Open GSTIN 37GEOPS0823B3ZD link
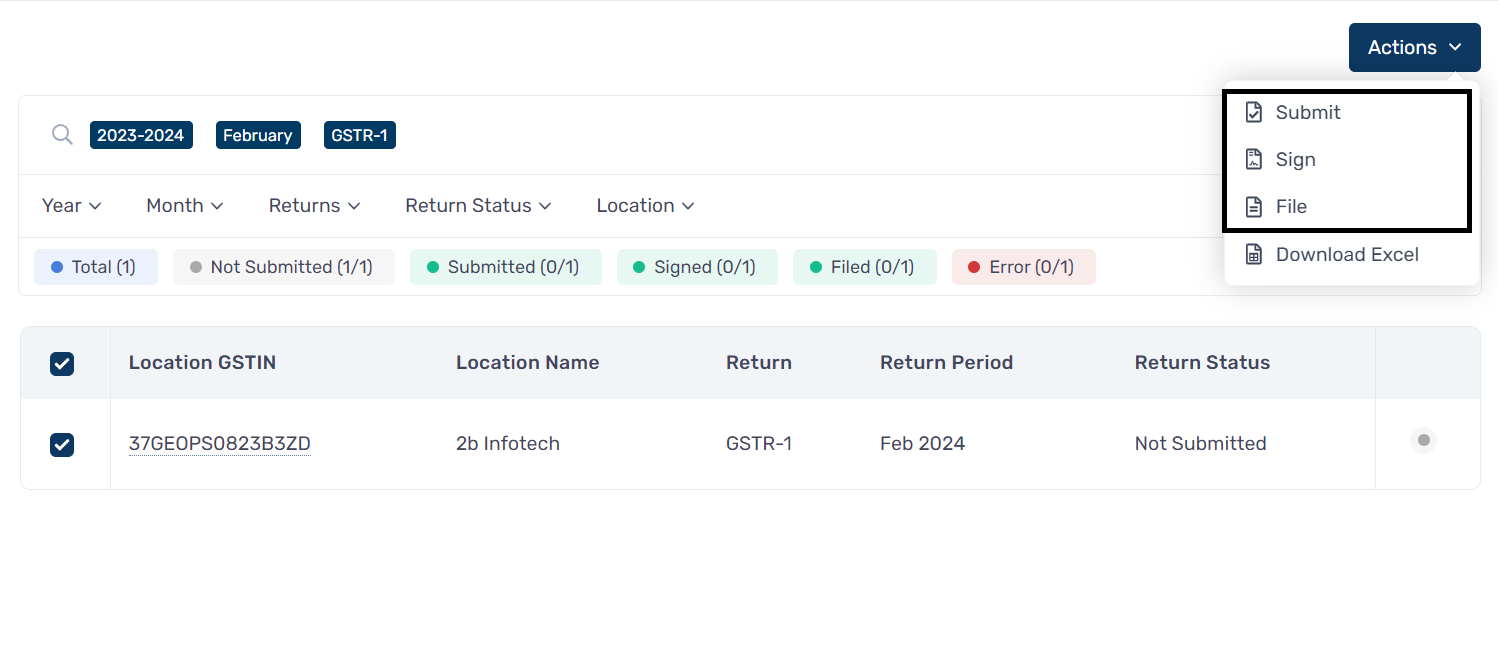Screen dimensions: 1498x648 click(x=219, y=444)
